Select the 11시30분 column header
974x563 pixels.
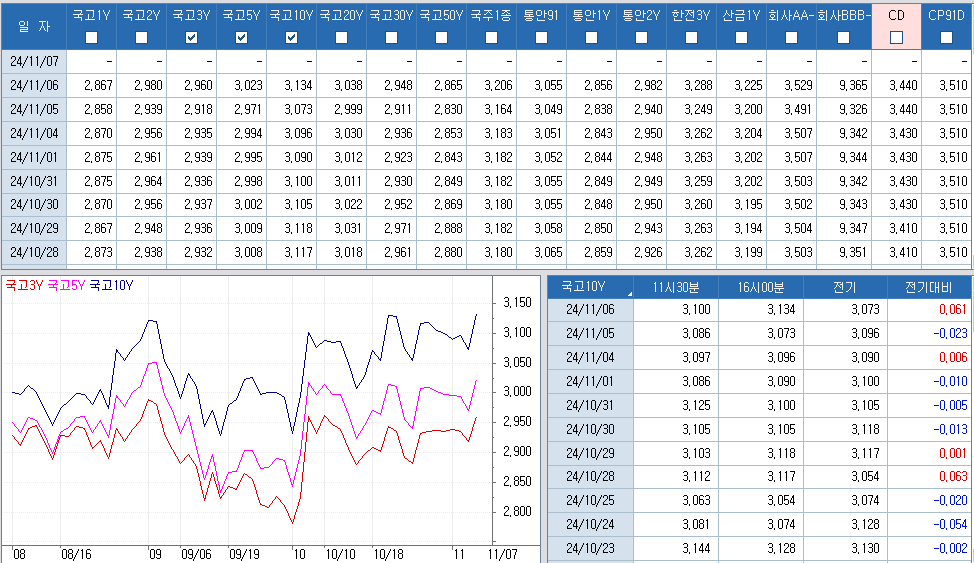pos(676,287)
